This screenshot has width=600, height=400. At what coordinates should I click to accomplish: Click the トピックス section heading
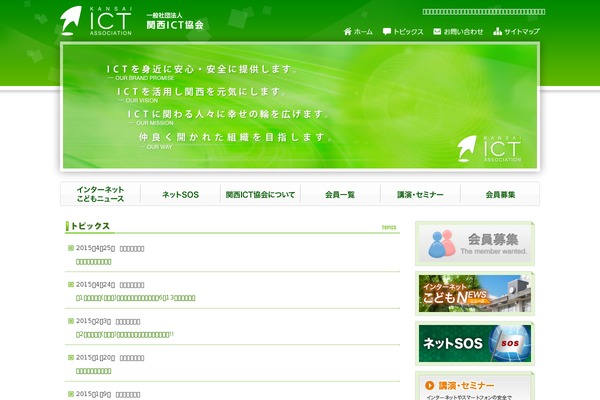90,226
